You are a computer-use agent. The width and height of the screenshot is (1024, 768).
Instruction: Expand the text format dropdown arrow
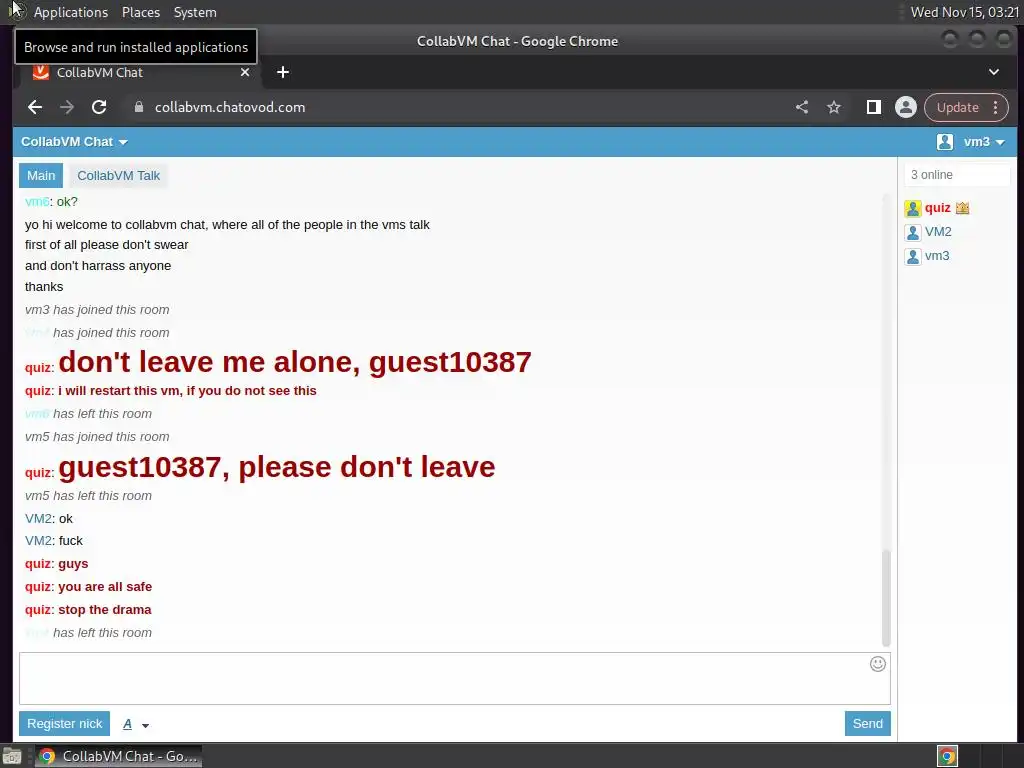pos(145,725)
